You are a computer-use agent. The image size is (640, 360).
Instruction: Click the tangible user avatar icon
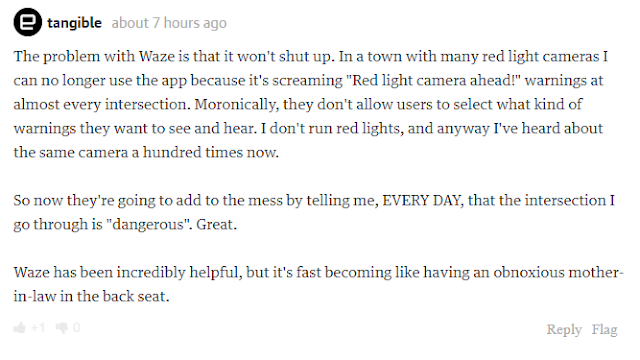(28, 22)
